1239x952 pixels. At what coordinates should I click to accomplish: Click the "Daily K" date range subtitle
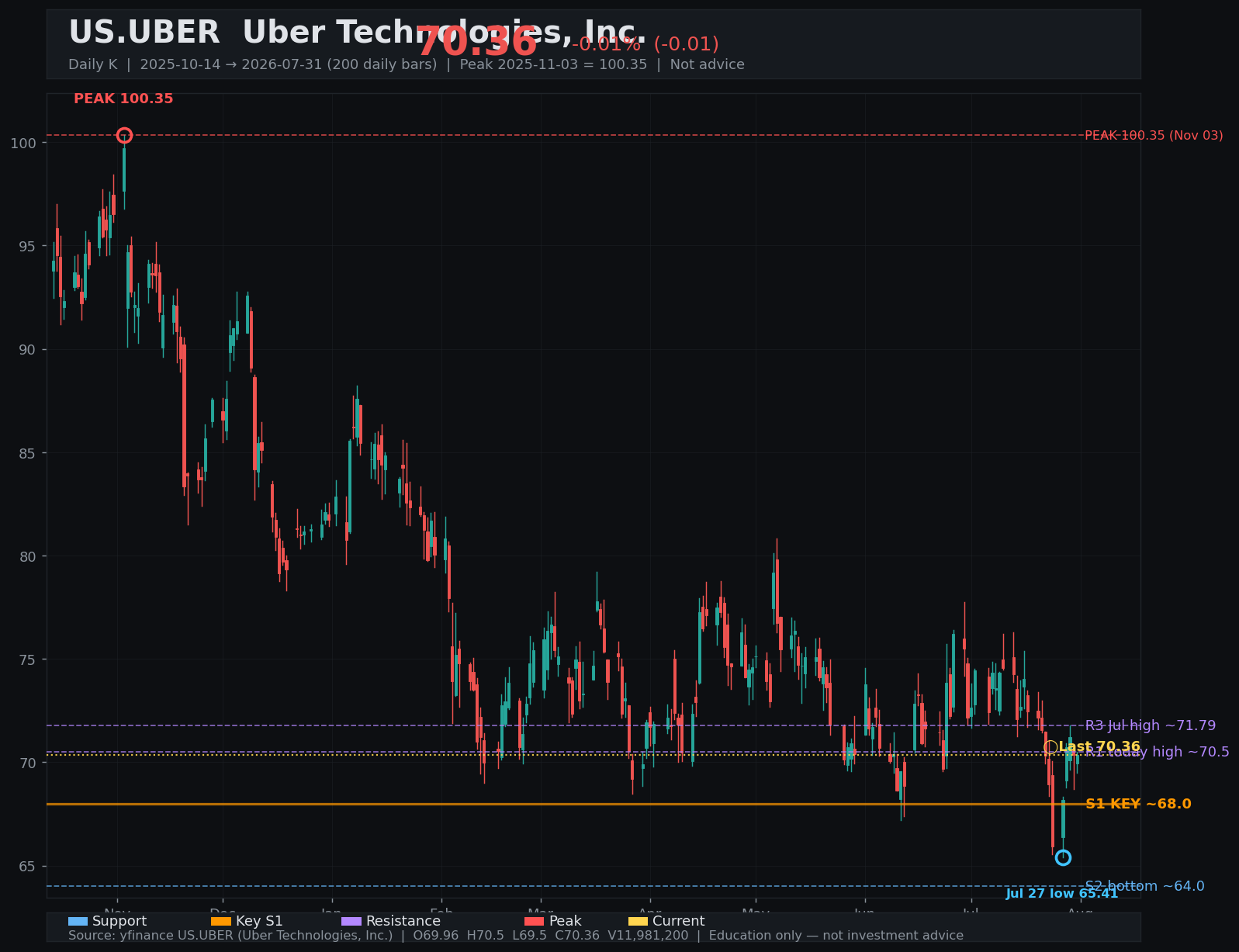pos(407,64)
